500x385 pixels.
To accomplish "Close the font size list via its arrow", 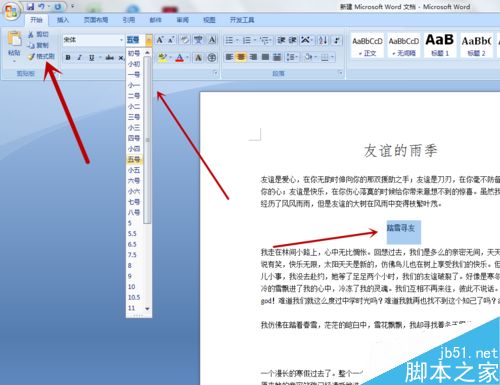I will [149, 40].
